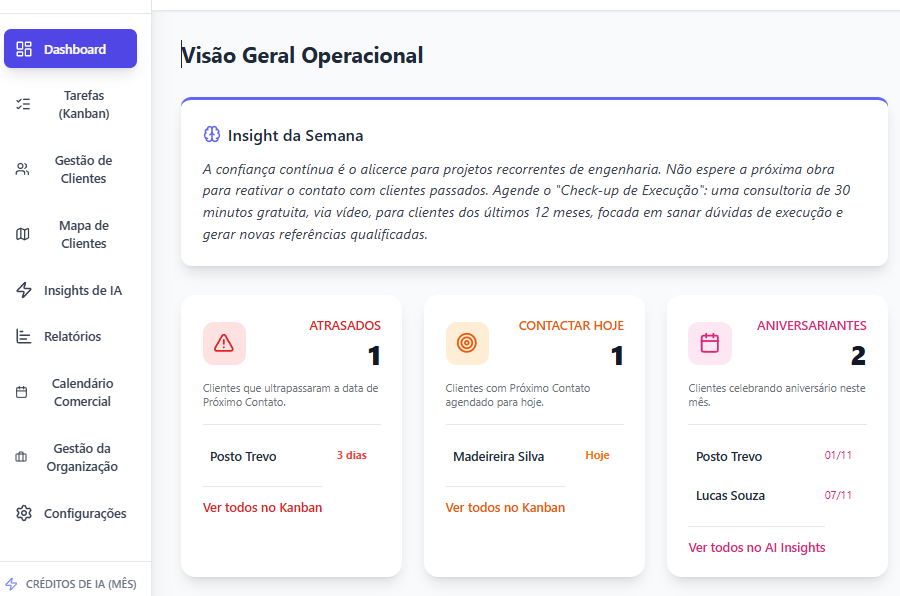Open the Mapa de Clientes map icon
The height and width of the screenshot is (596, 900).
[22, 233]
